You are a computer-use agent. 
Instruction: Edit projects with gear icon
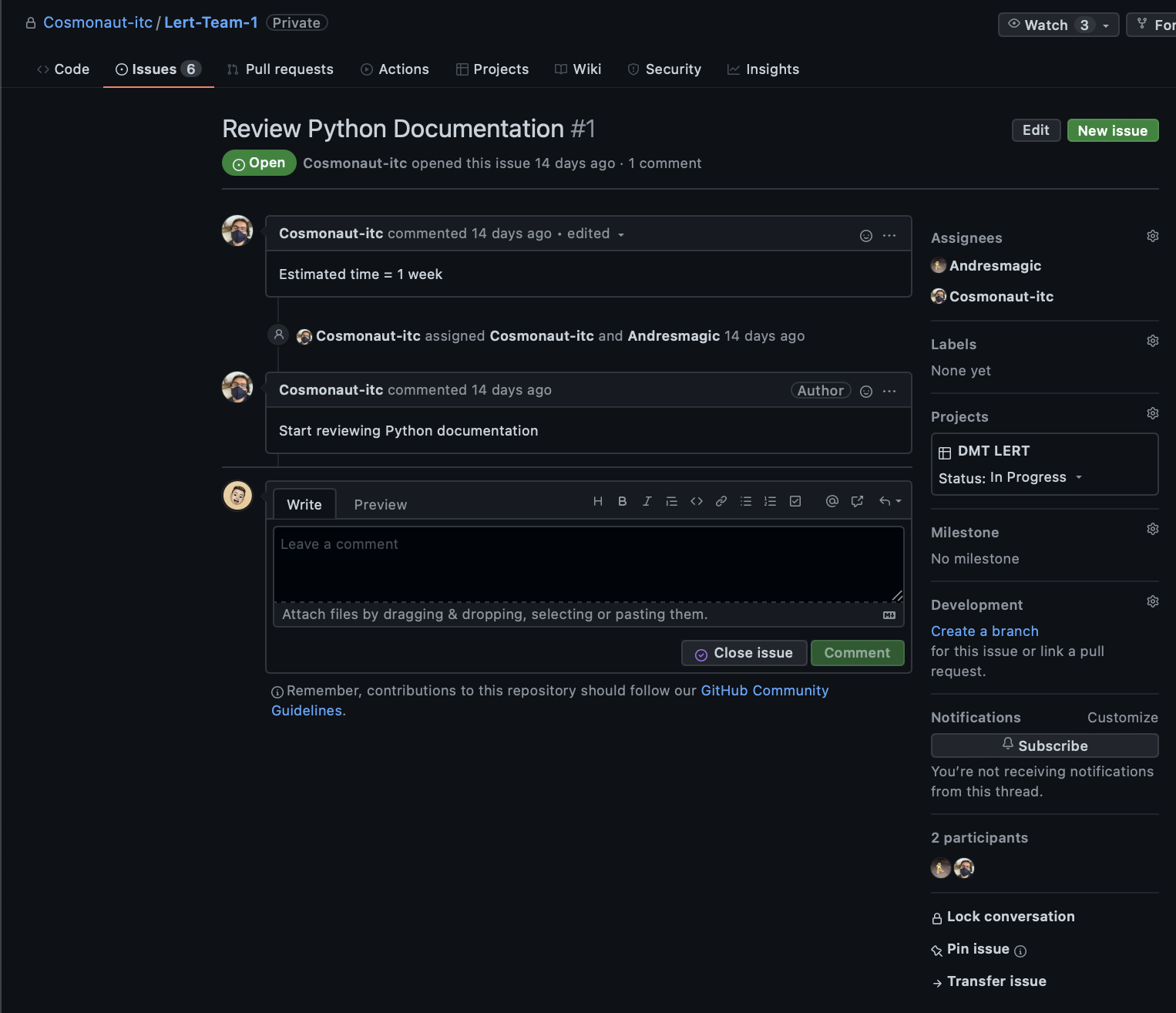1153,413
